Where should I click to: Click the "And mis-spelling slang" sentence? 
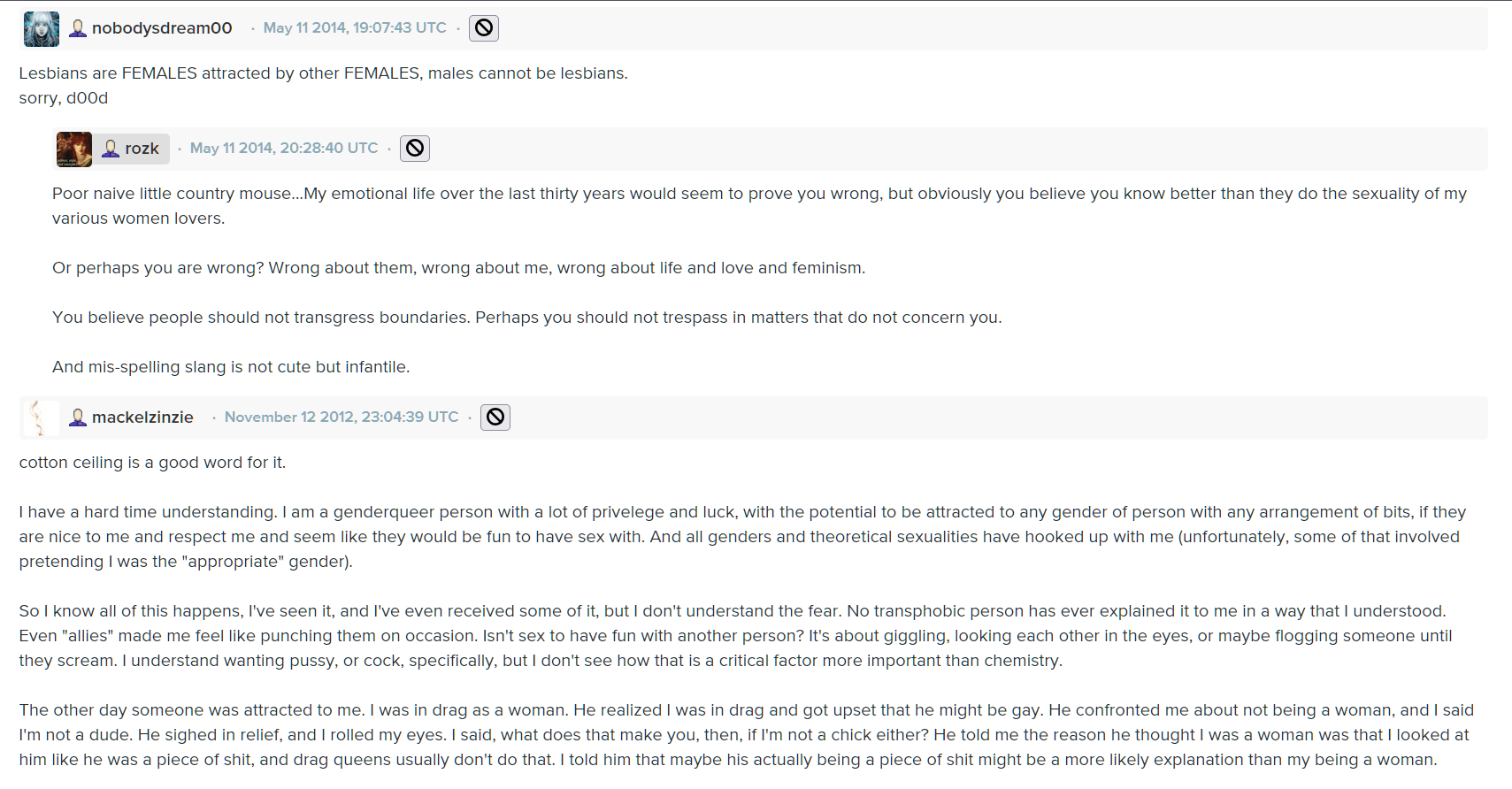point(231,367)
